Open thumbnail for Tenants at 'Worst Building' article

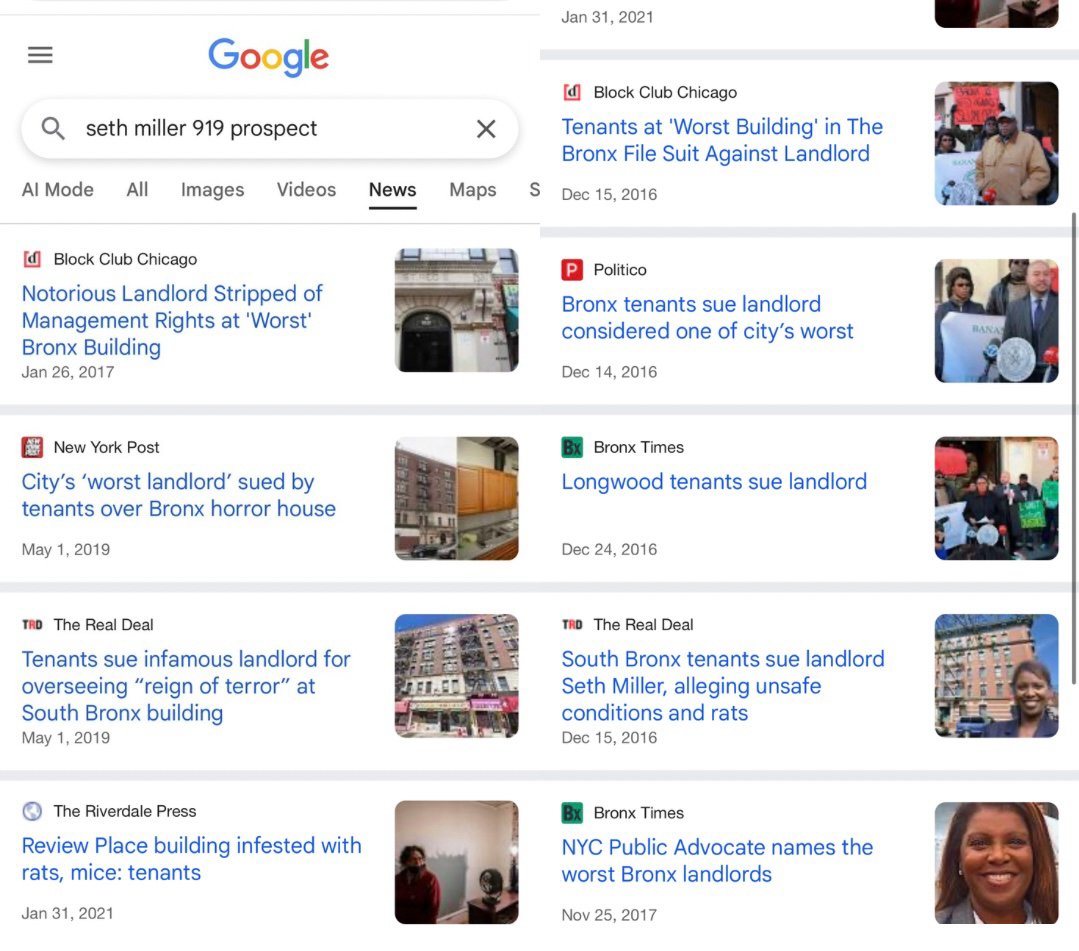996,143
